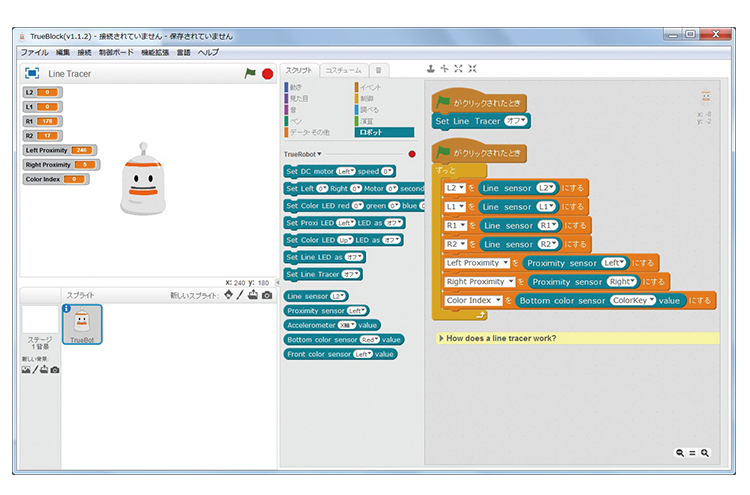
Task: Select the 見た目 block category
Action: (x=298, y=99)
